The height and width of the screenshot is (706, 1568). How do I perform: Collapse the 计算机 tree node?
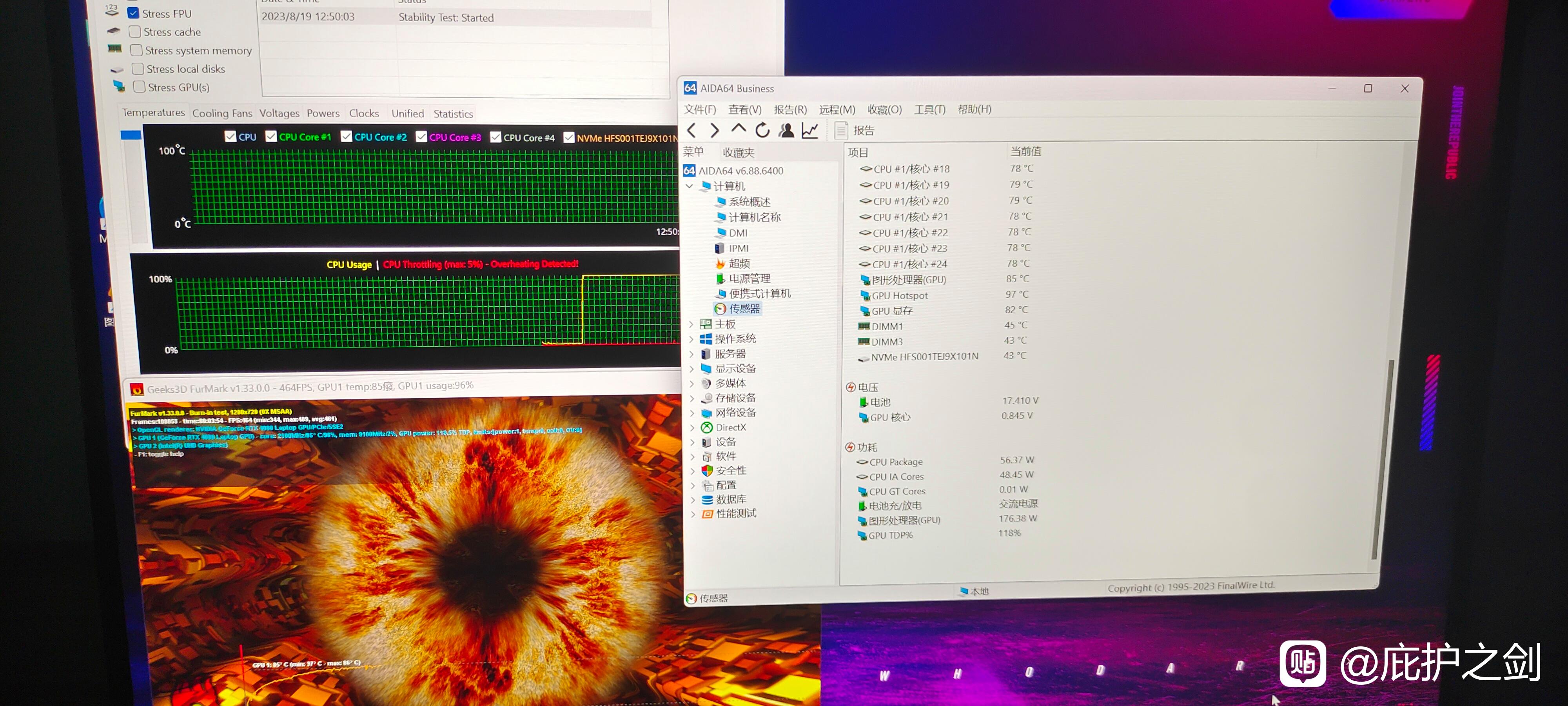coord(690,186)
